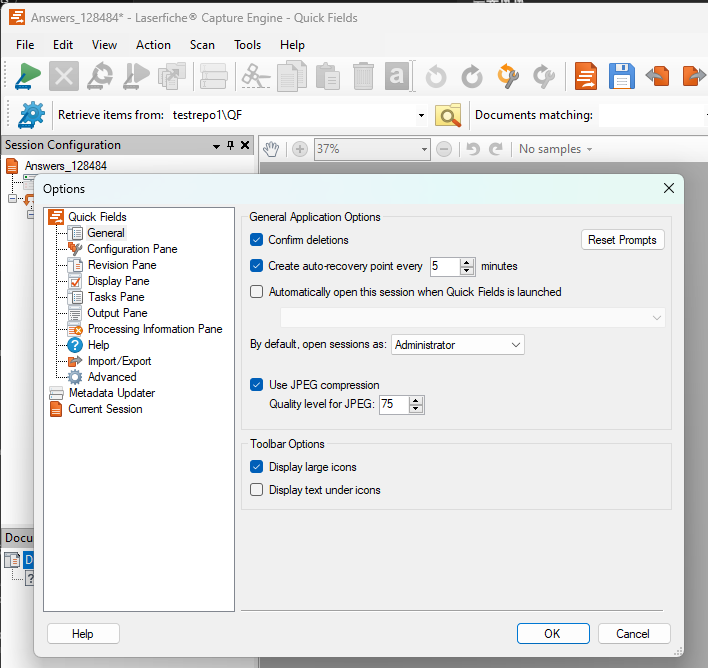The image size is (708, 668).
Task: Click the Documents matching input field
Action: (651, 115)
